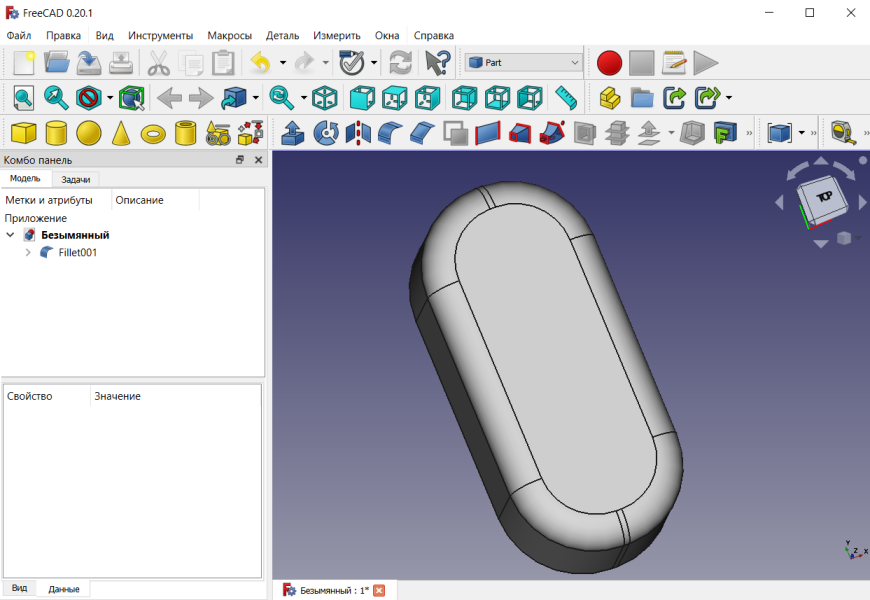Screen dimensions: 870x600
Task: Click the ruler measure distance icon
Action: (566, 98)
